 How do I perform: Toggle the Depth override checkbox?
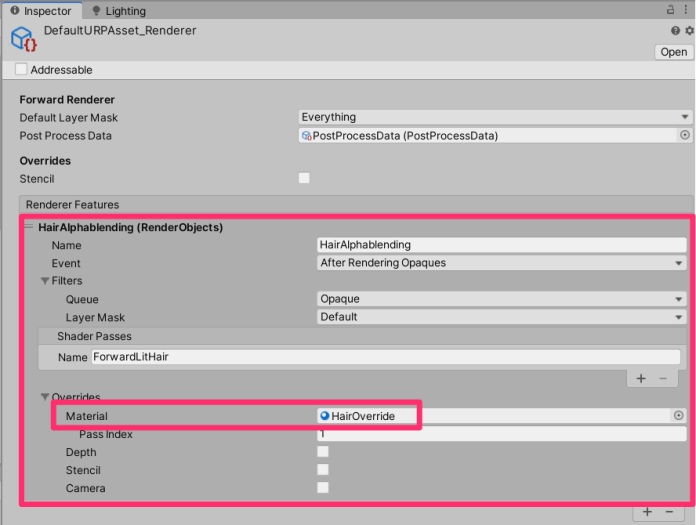[323, 452]
